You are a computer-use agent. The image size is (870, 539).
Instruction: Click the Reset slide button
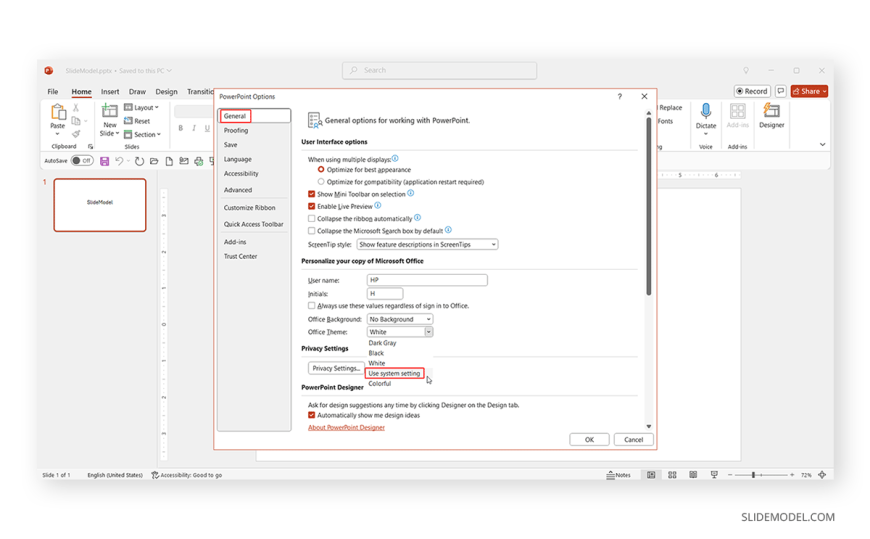pos(137,121)
